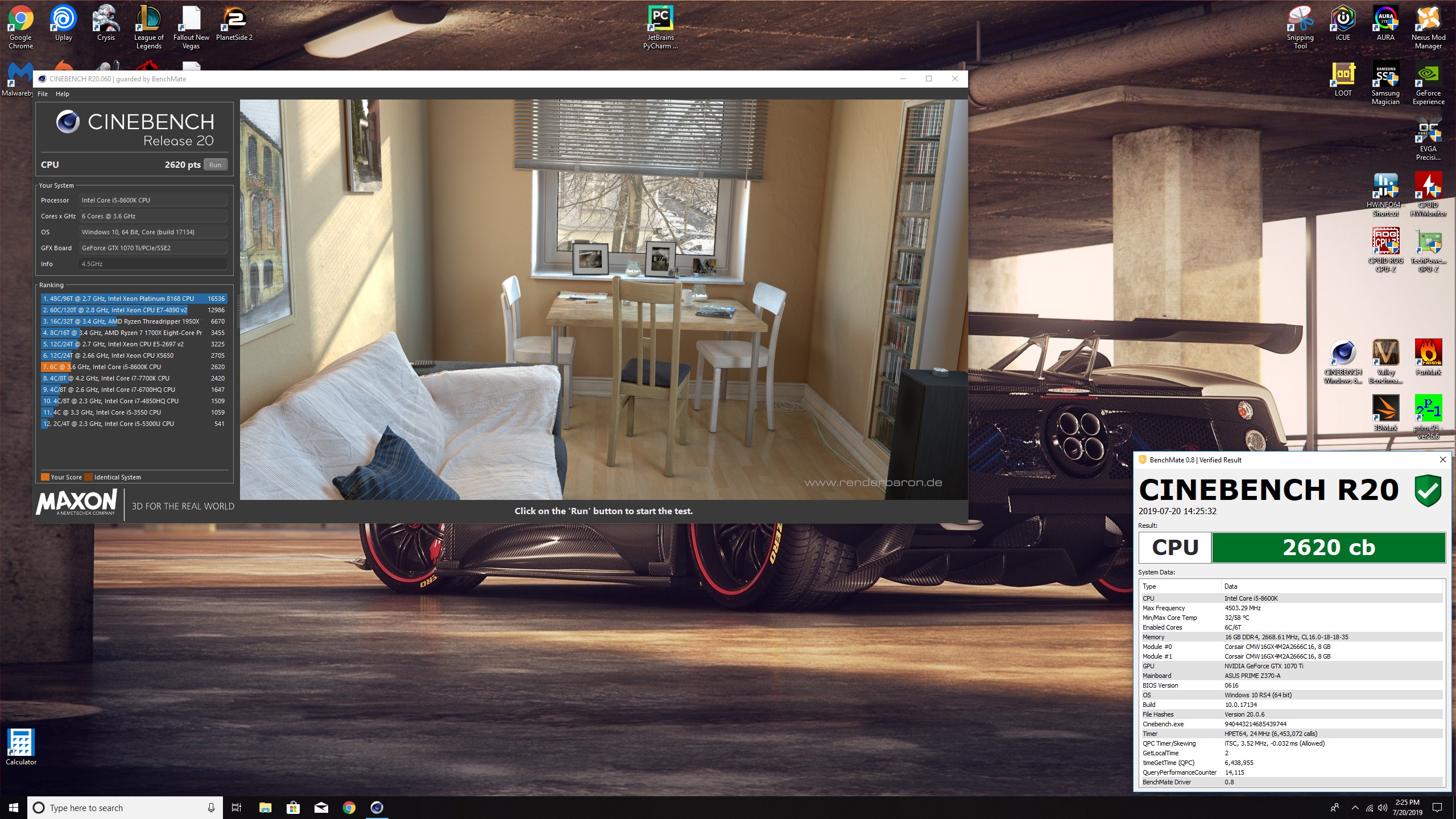Open CPUID ROG CPU-Z shortcut
1456x819 pixels.
(x=1385, y=250)
